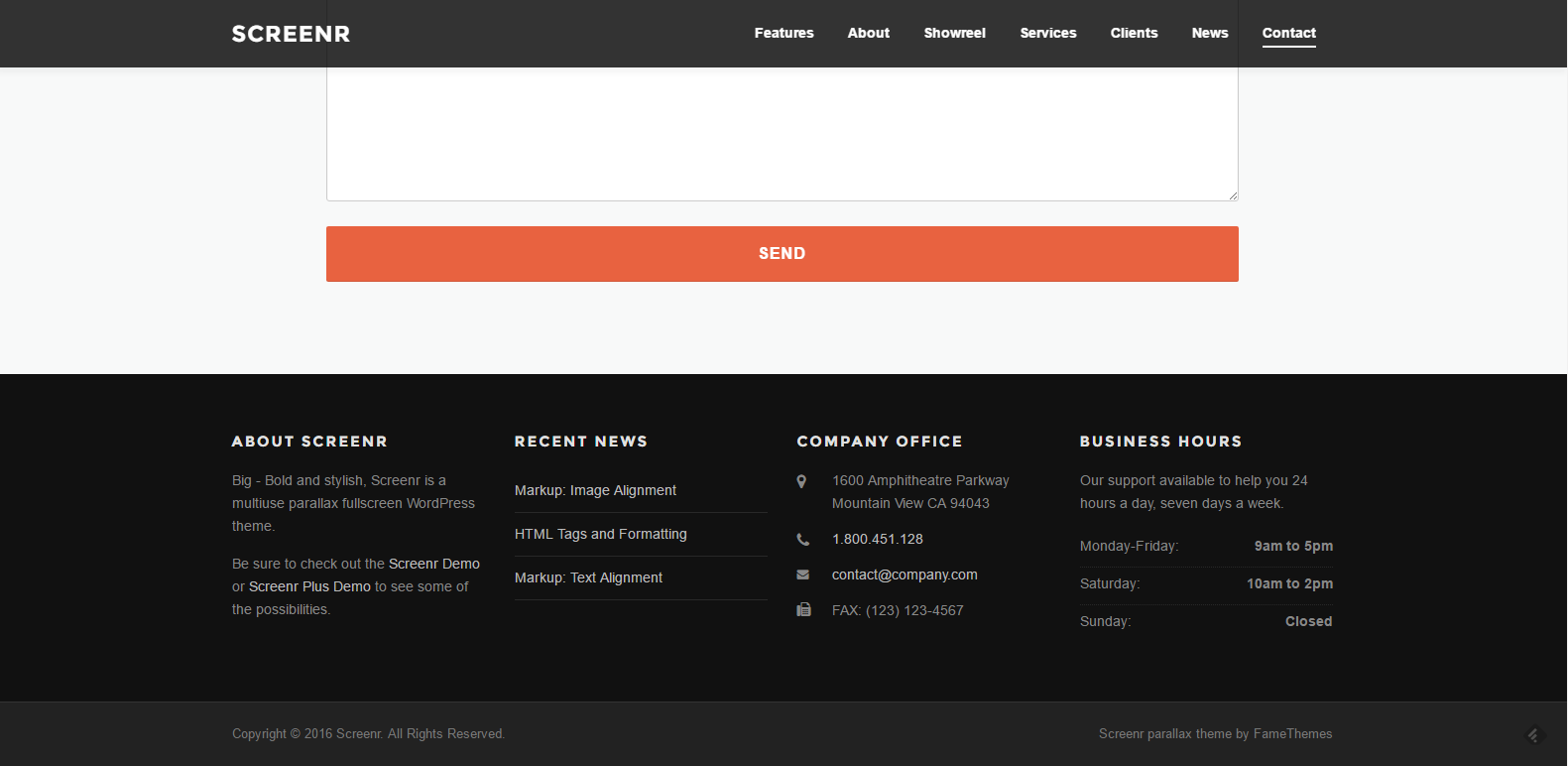Screen dimensions: 1568x766
Task: Go to the About section
Action: coord(868,33)
